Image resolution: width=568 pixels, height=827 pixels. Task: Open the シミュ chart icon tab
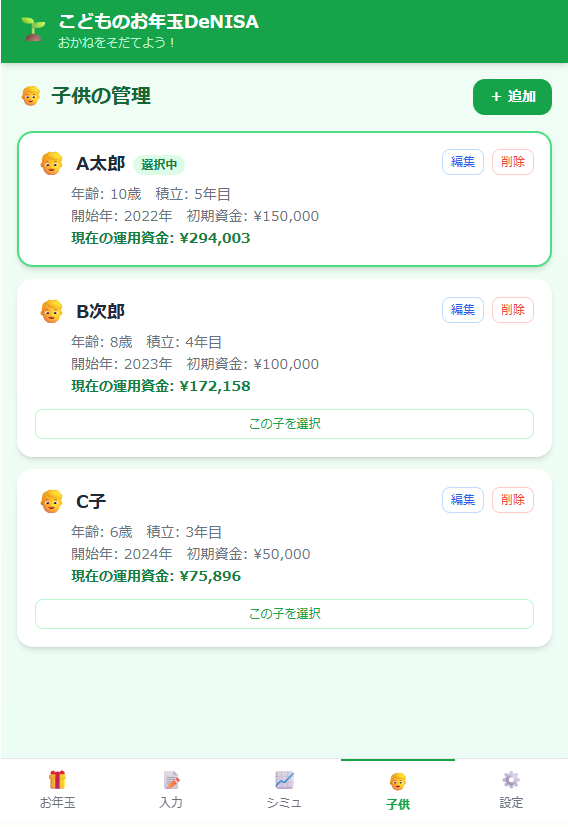[284, 790]
